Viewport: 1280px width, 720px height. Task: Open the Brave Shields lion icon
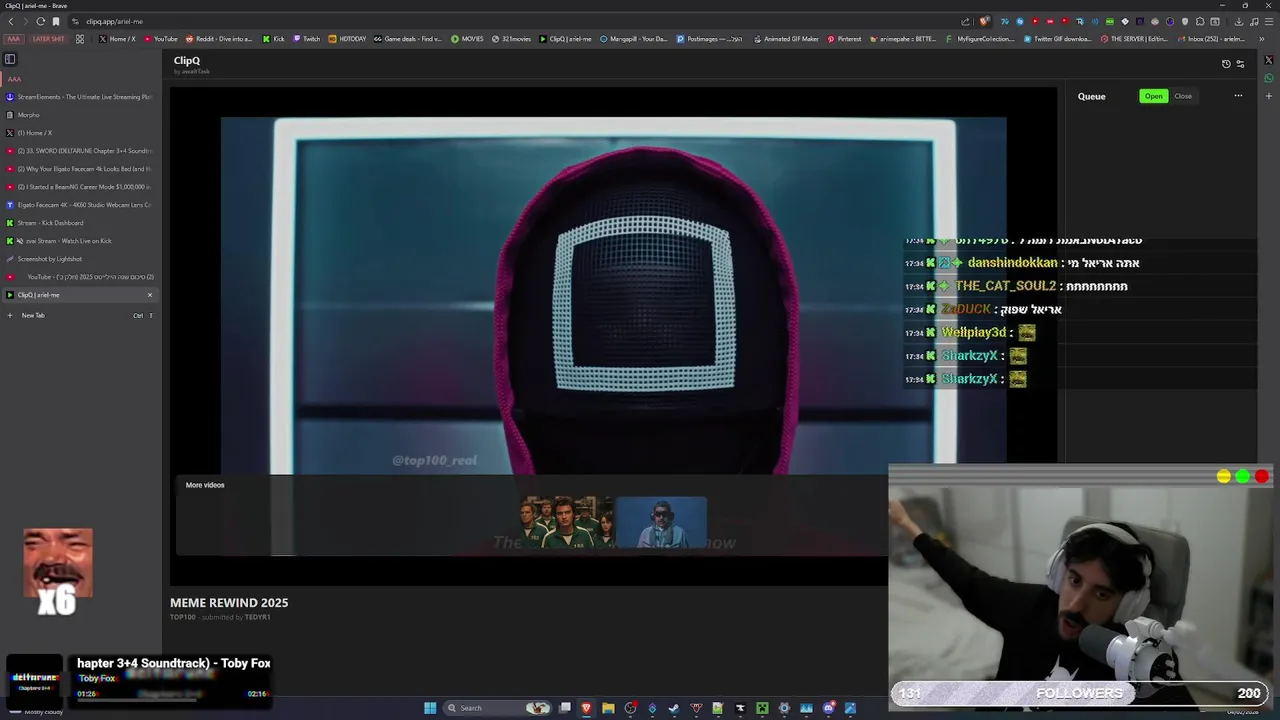(x=984, y=21)
